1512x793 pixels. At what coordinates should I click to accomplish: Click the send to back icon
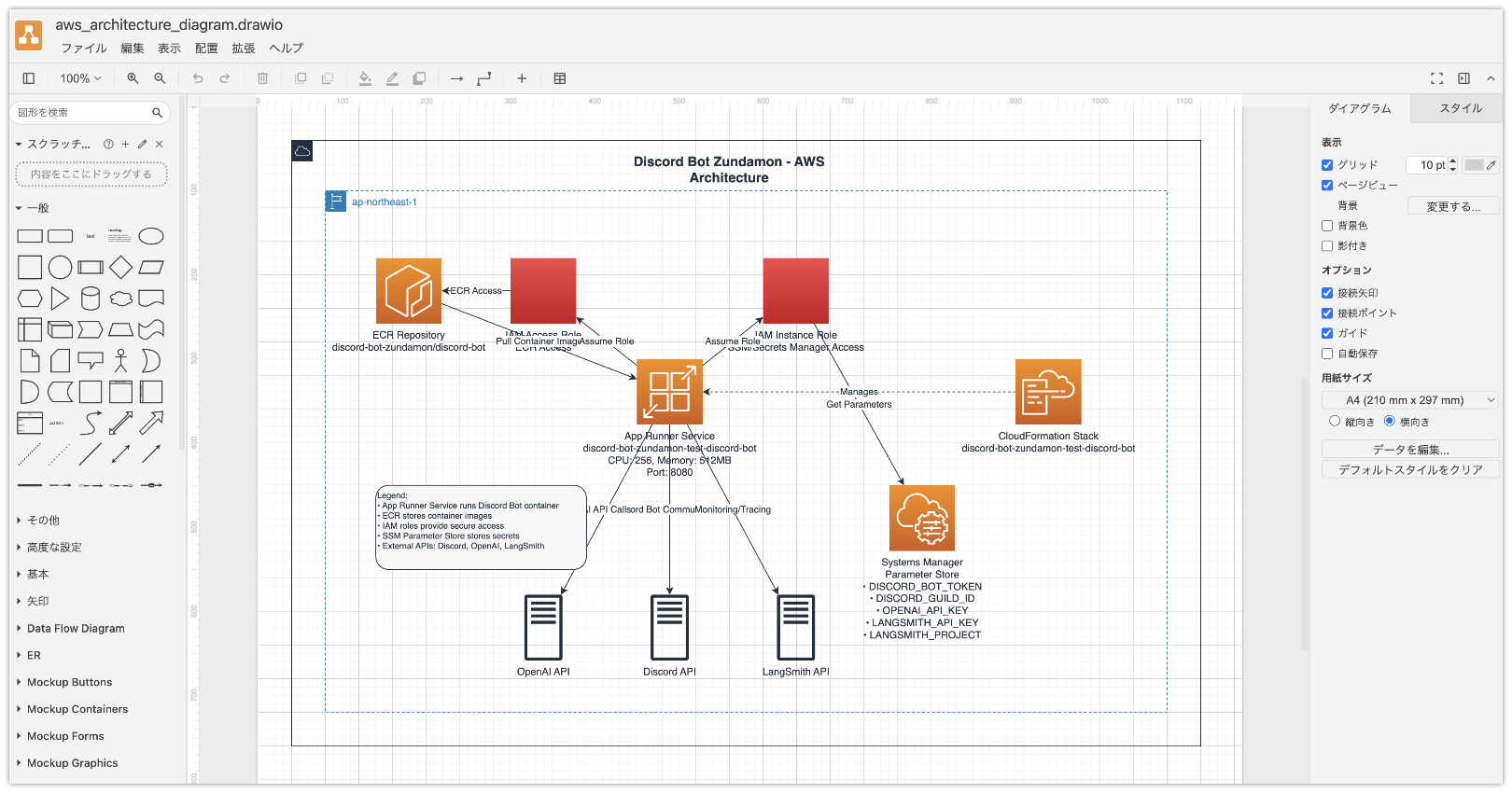[x=328, y=78]
